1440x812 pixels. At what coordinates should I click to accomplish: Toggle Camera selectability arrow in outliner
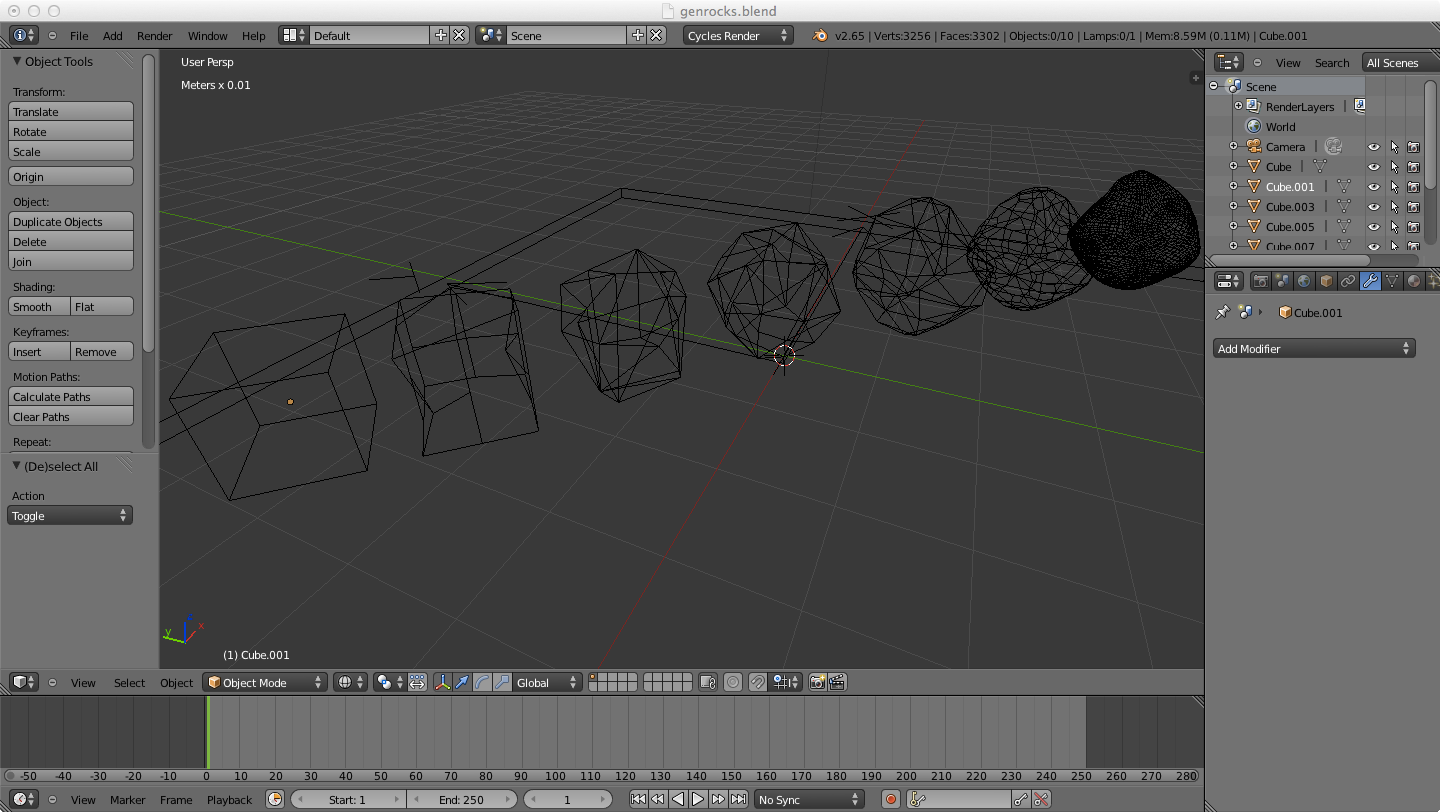point(1394,147)
